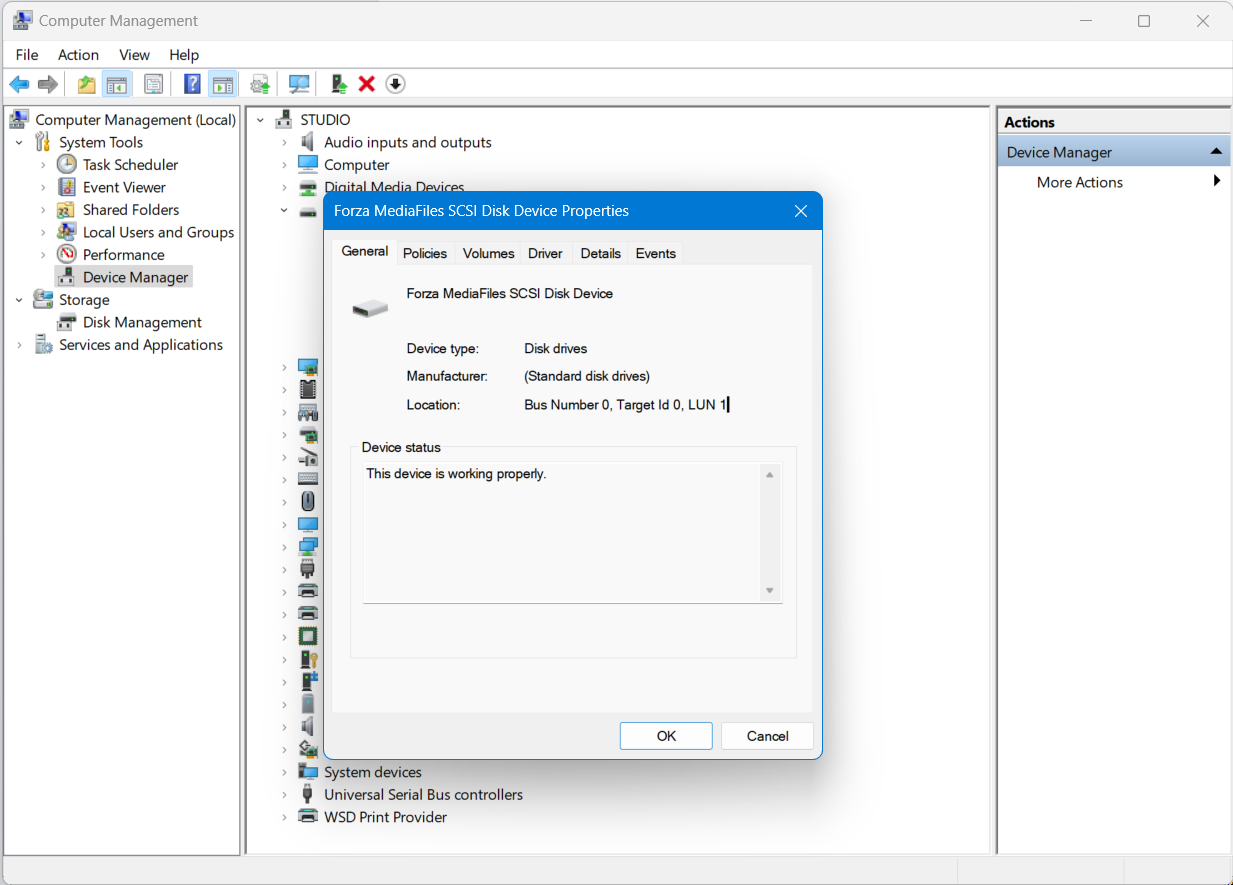This screenshot has width=1233, height=885.
Task: Click the Services and Applications icon
Action: click(43, 344)
